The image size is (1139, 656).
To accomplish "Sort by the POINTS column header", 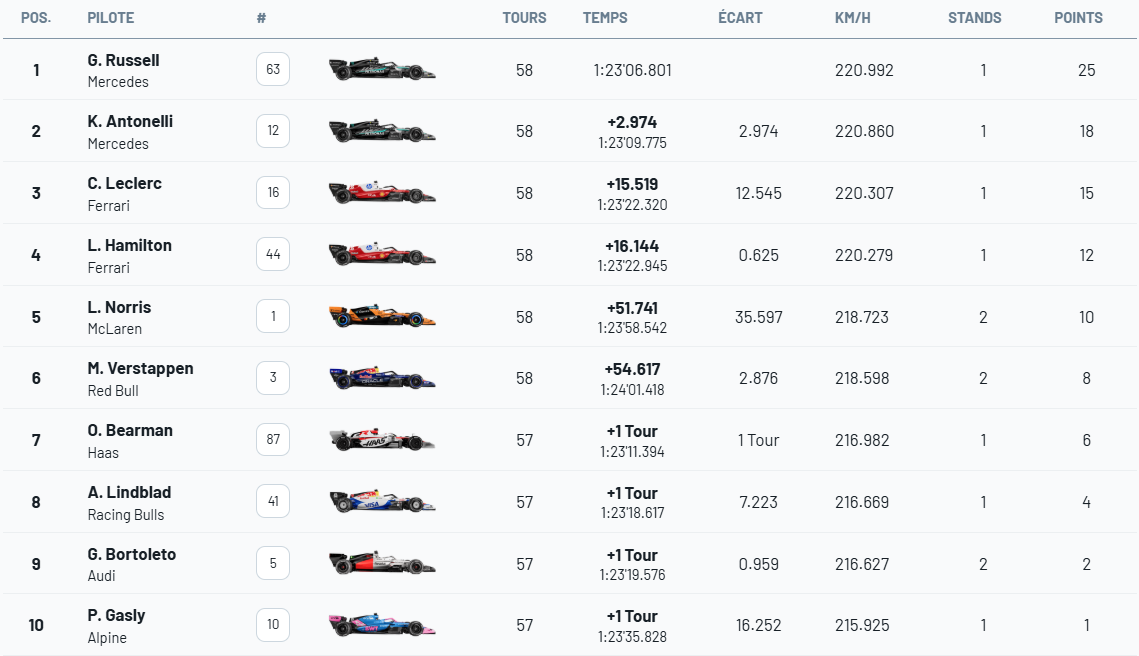I will pyautogui.click(x=1078, y=18).
